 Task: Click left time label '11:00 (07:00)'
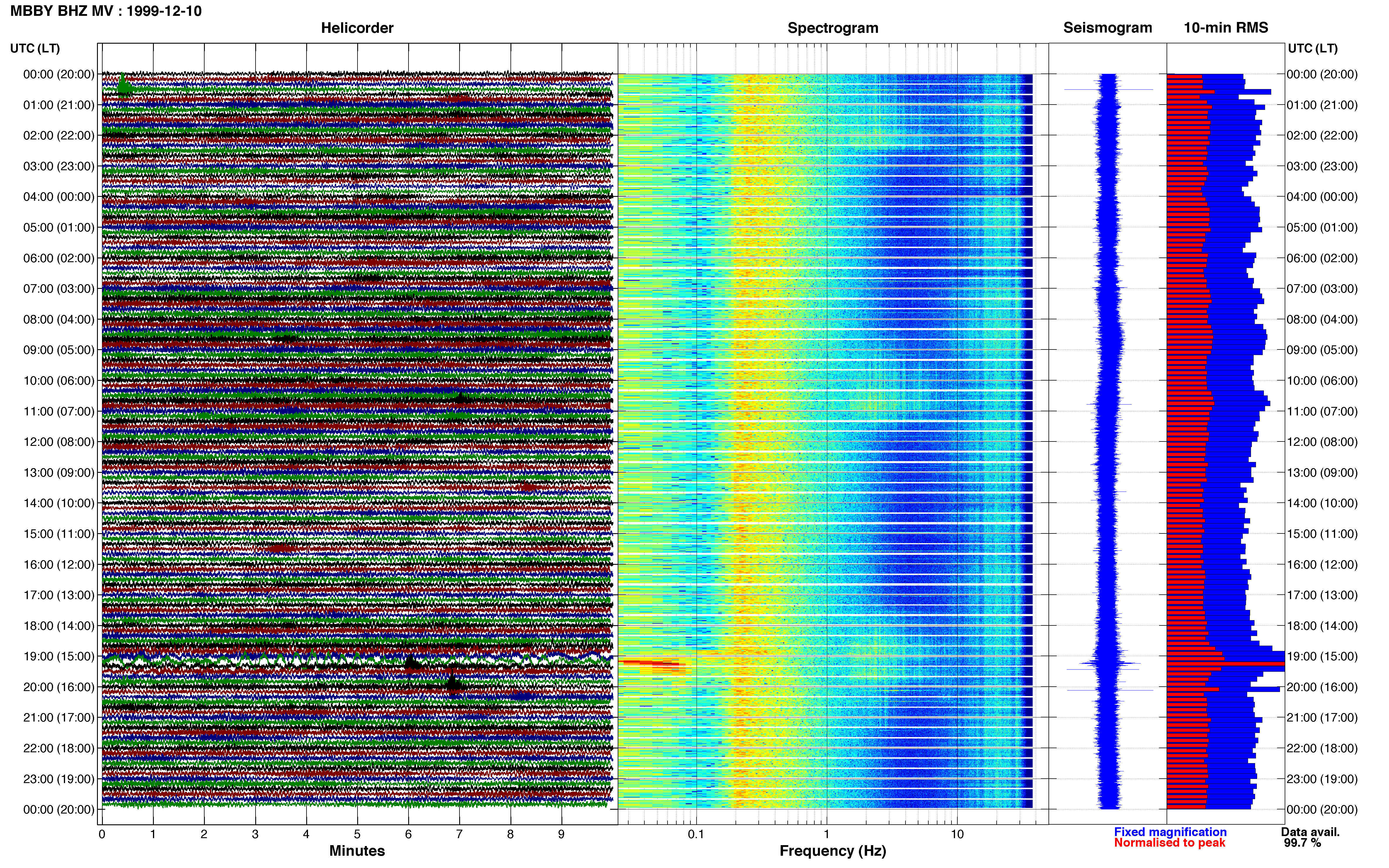point(59,411)
